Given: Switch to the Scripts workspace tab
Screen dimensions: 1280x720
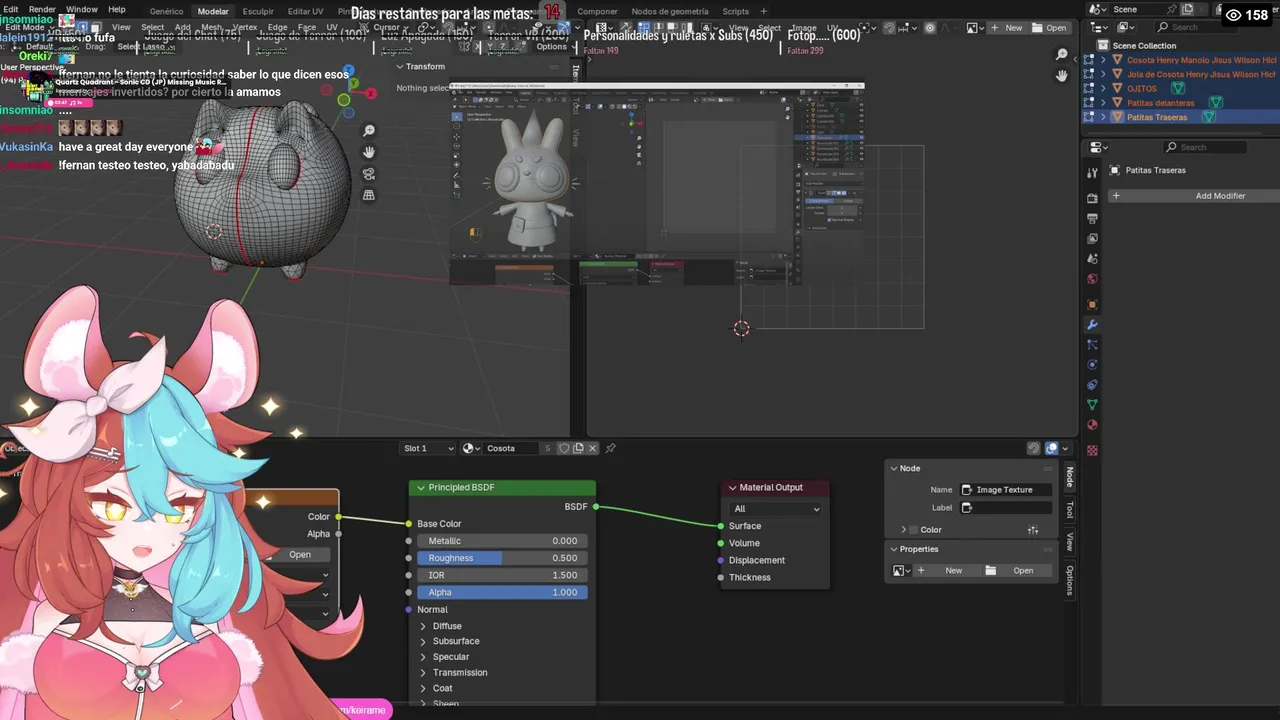Looking at the screenshot, I should coord(736,11).
